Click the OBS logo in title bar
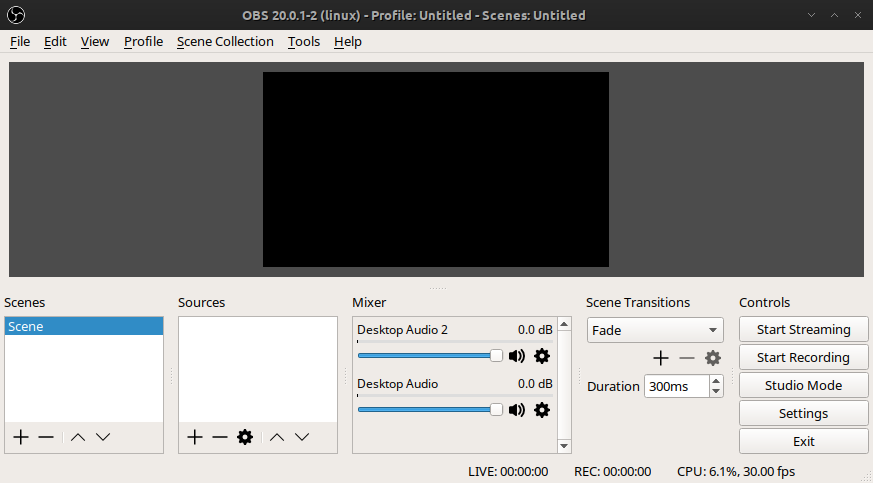 click(16, 15)
